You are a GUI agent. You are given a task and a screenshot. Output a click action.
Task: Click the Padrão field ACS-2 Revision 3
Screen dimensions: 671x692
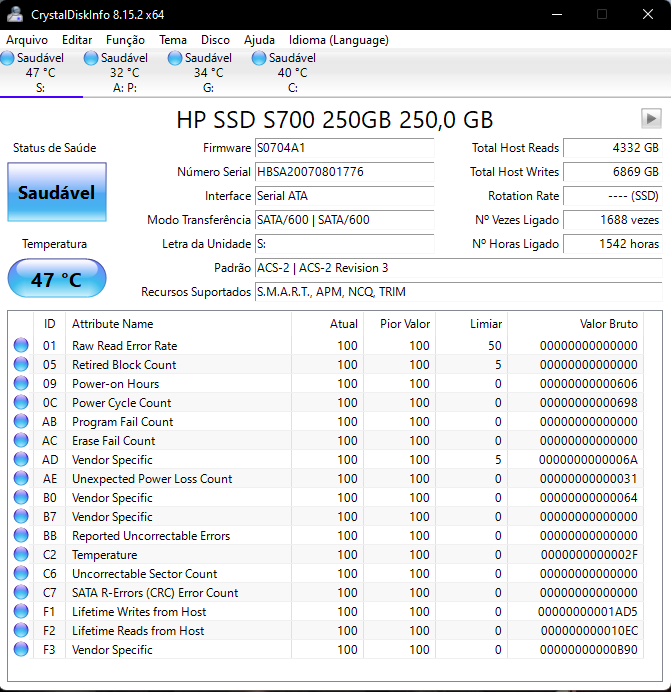[x=459, y=268]
